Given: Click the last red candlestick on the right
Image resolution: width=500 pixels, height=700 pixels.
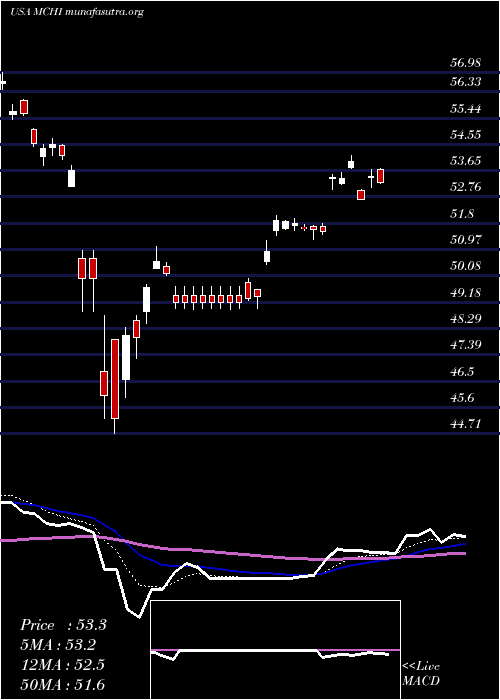Looking at the screenshot, I should click(x=380, y=176).
